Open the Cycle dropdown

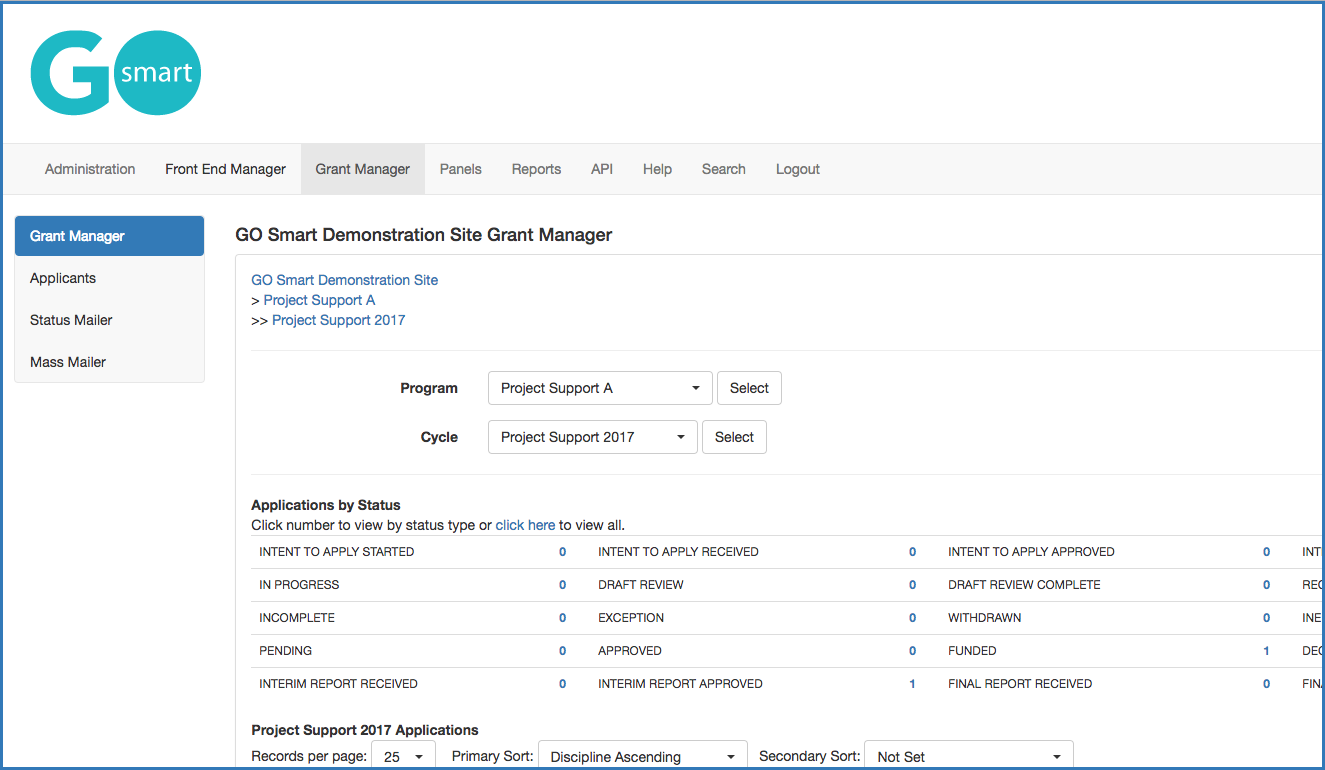coord(592,437)
